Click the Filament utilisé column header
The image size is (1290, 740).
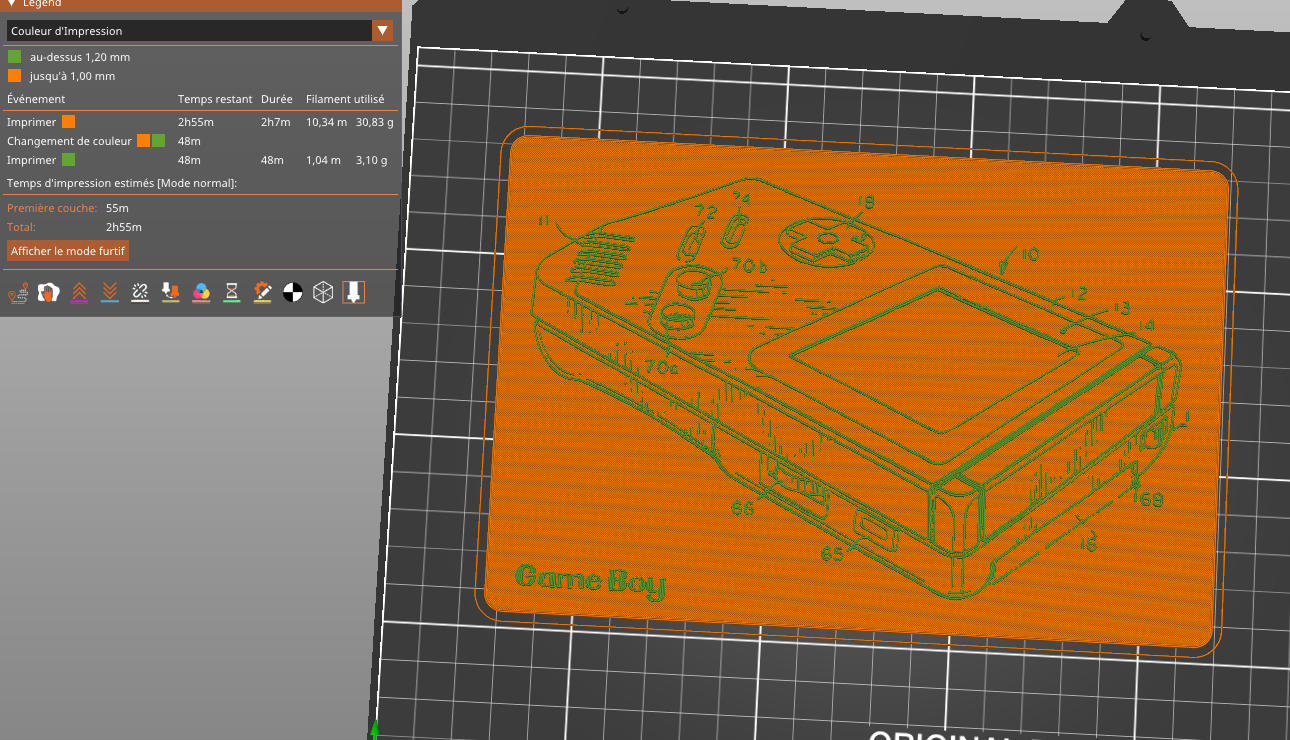pos(346,99)
